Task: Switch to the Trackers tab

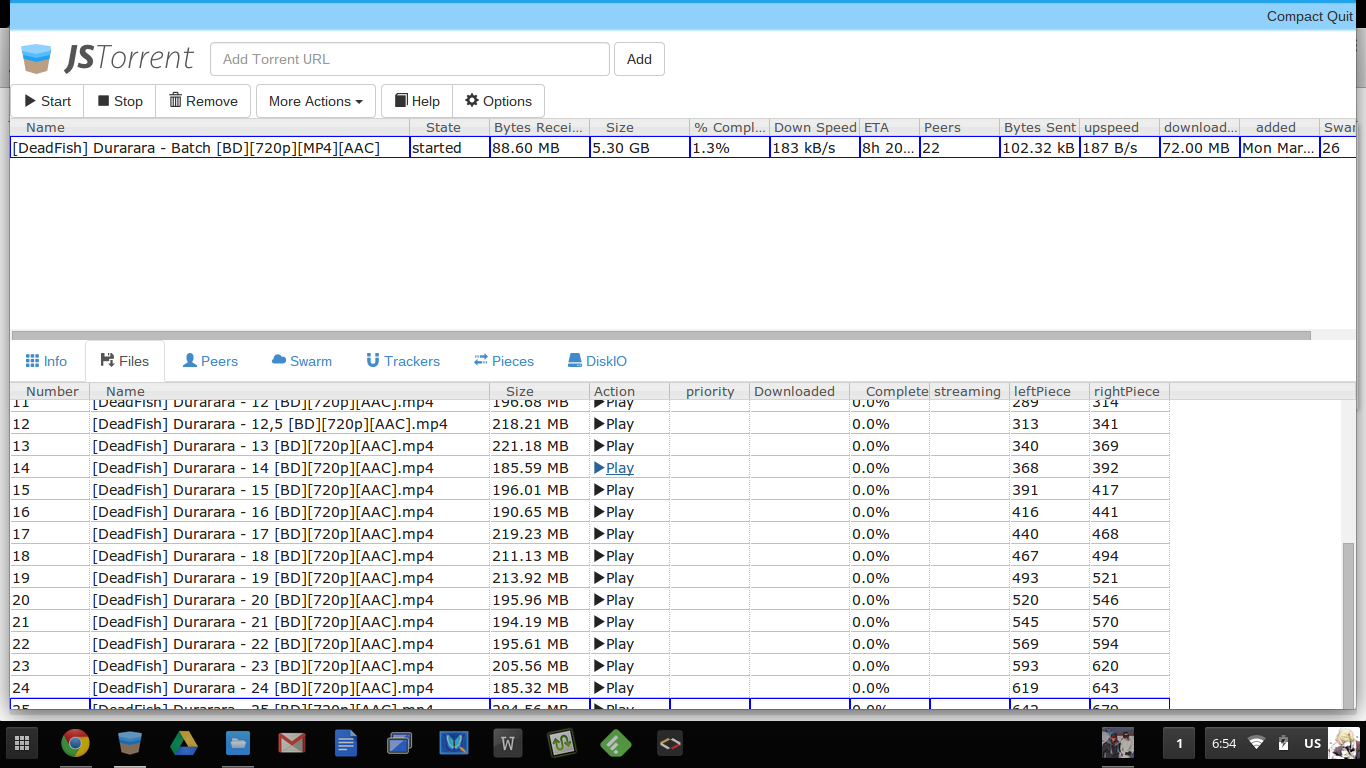Action: [403, 361]
